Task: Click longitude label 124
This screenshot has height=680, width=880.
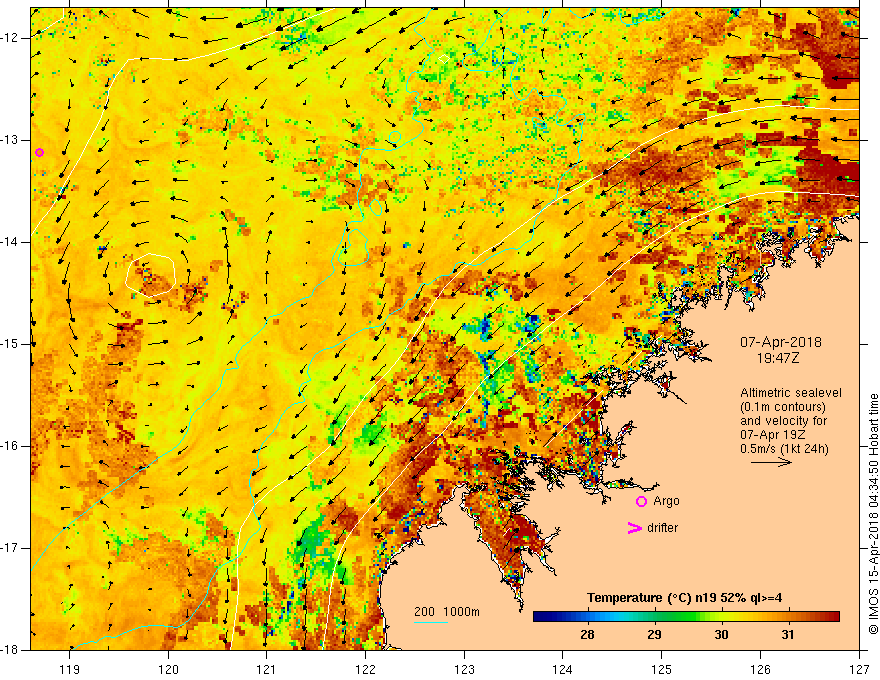Action: [x=563, y=669]
